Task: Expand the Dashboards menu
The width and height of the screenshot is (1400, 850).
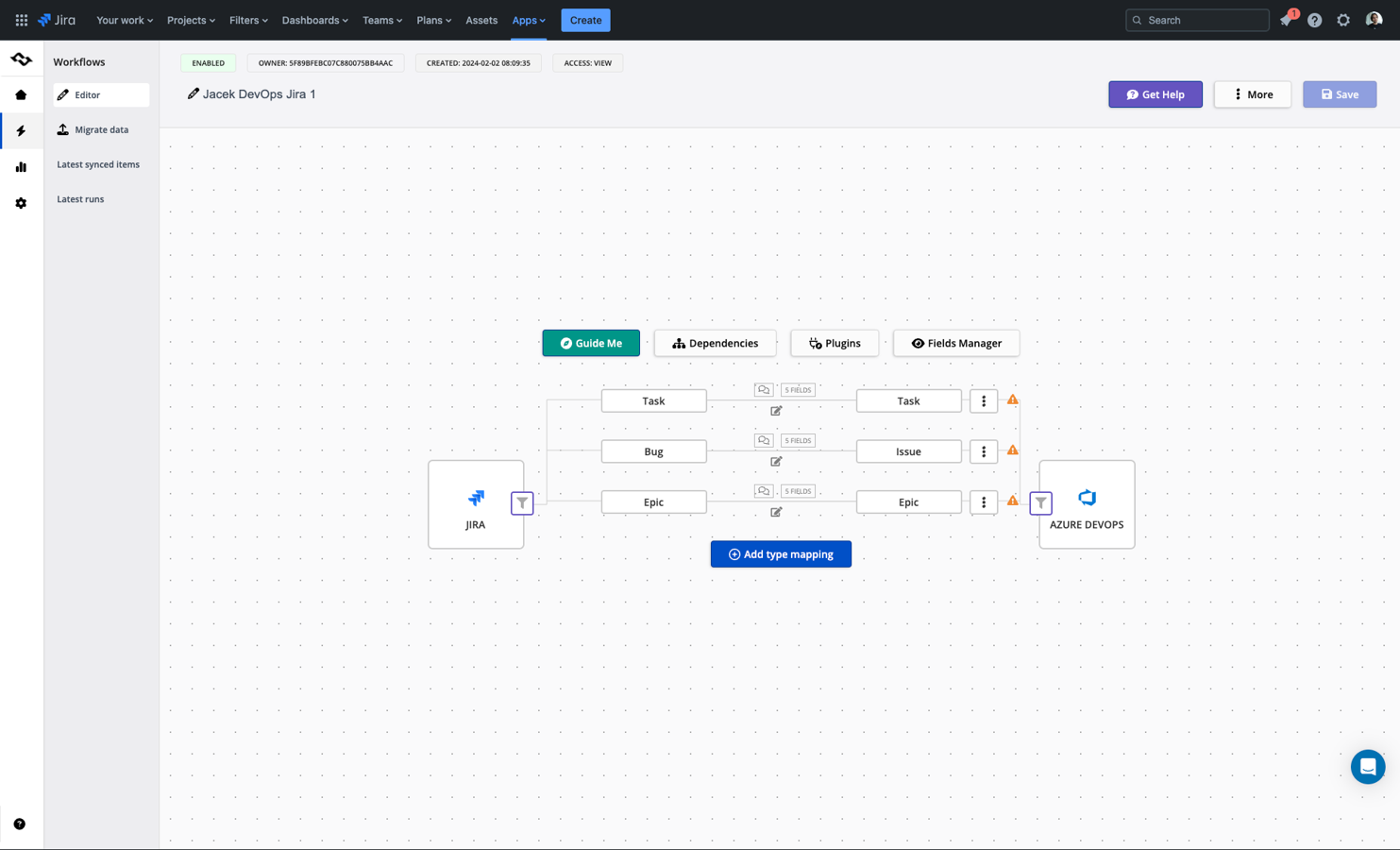Action: [315, 20]
